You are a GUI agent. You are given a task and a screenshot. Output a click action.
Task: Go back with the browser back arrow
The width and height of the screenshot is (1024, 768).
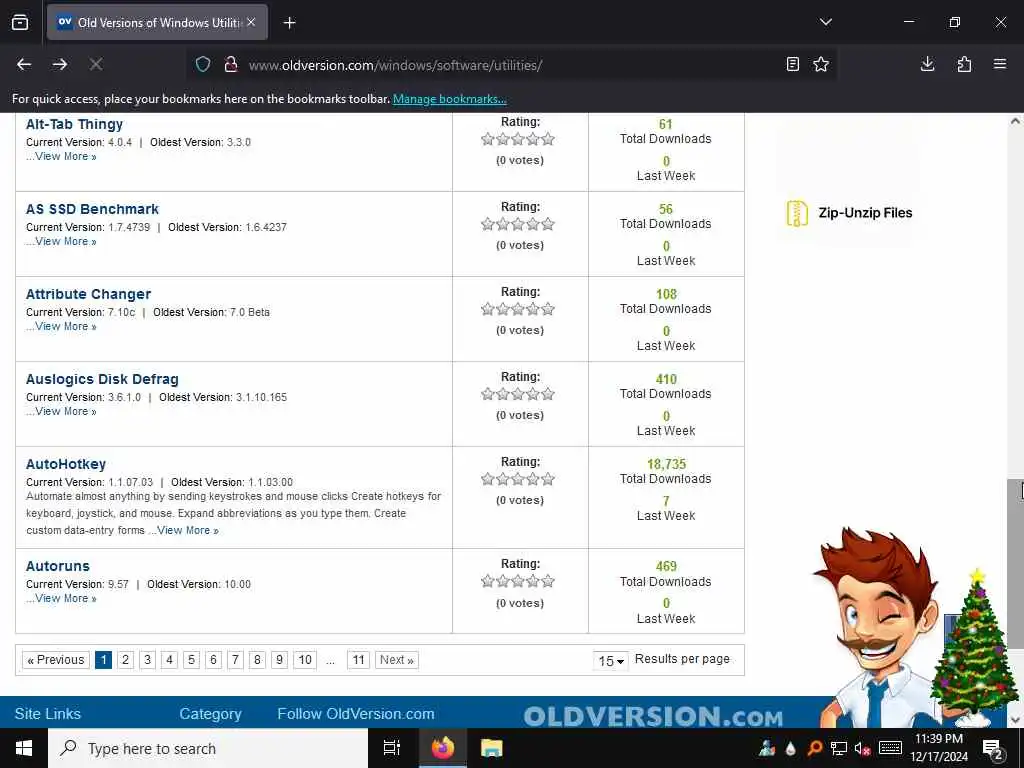tap(24, 64)
